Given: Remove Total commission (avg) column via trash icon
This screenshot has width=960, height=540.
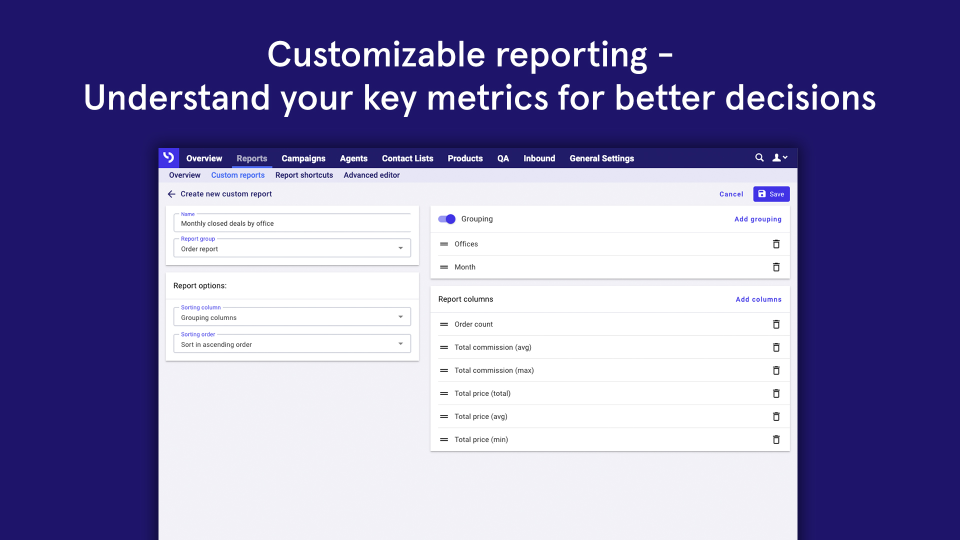Looking at the screenshot, I should point(776,347).
